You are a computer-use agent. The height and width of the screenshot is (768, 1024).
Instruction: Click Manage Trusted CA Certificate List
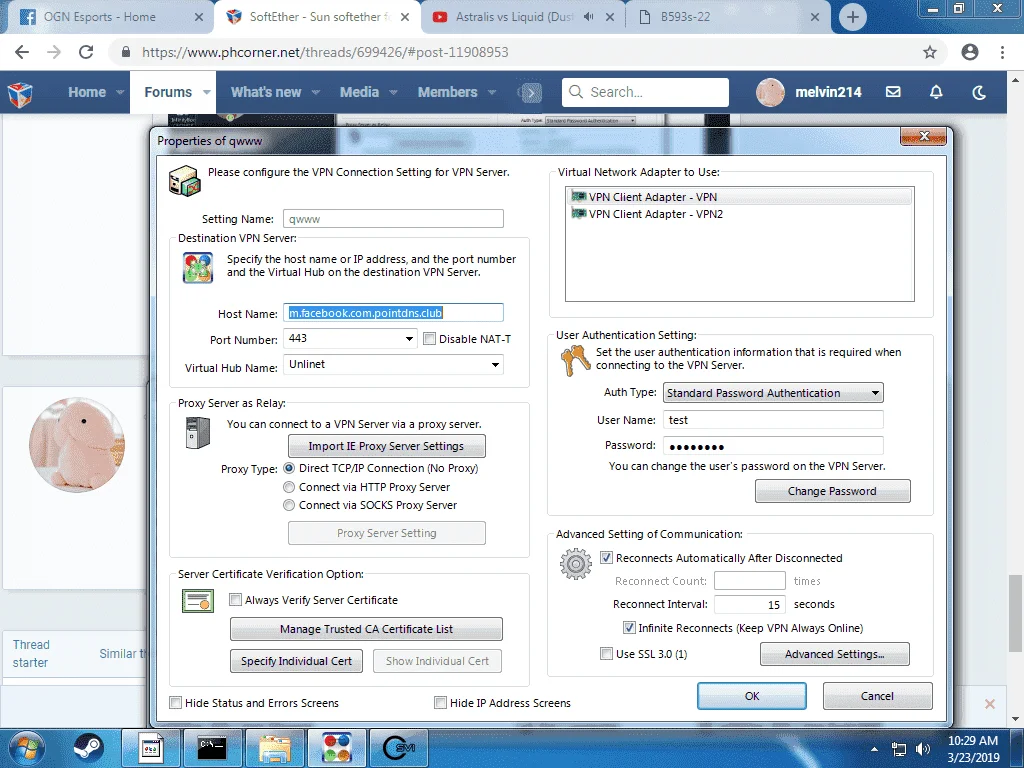(366, 629)
